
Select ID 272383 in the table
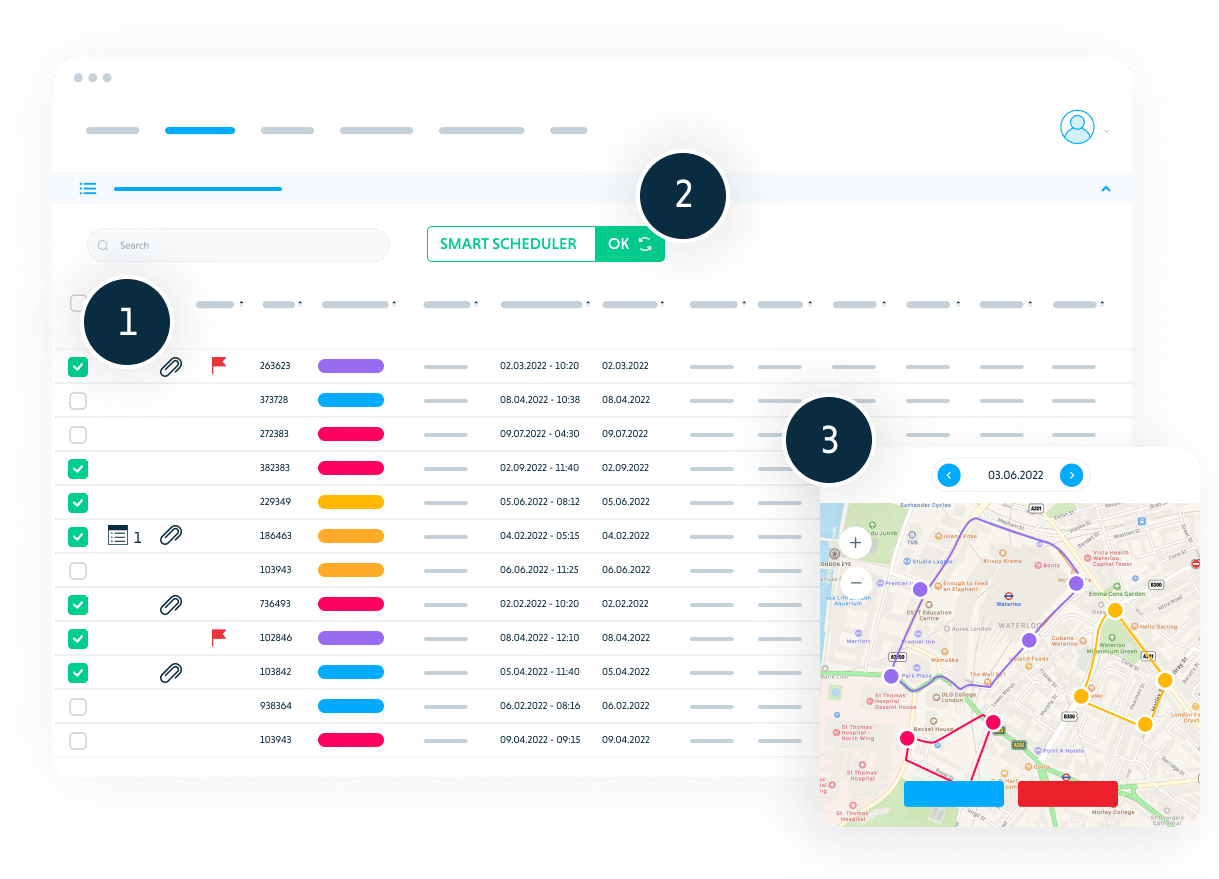point(274,434)
